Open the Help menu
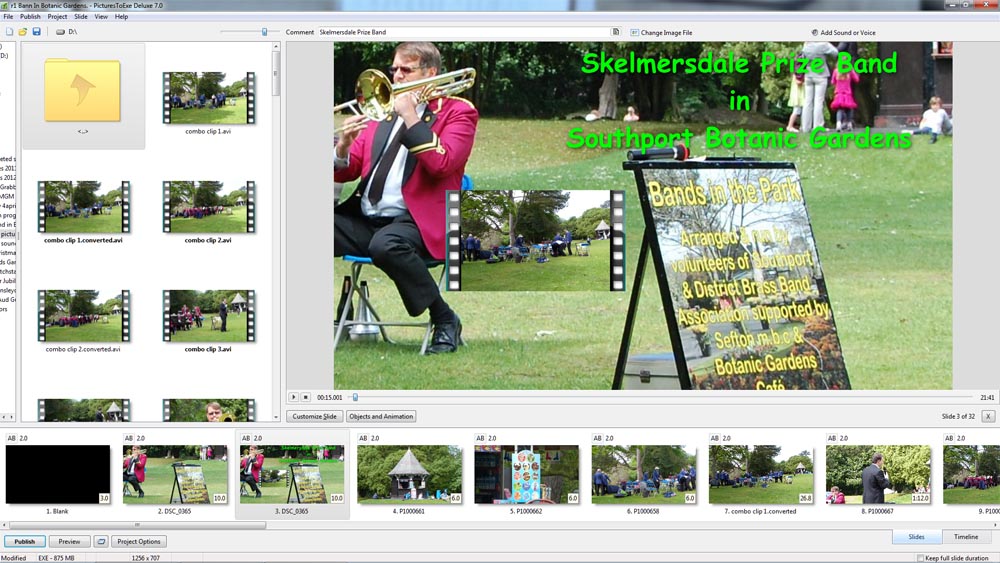 point(121,17)
